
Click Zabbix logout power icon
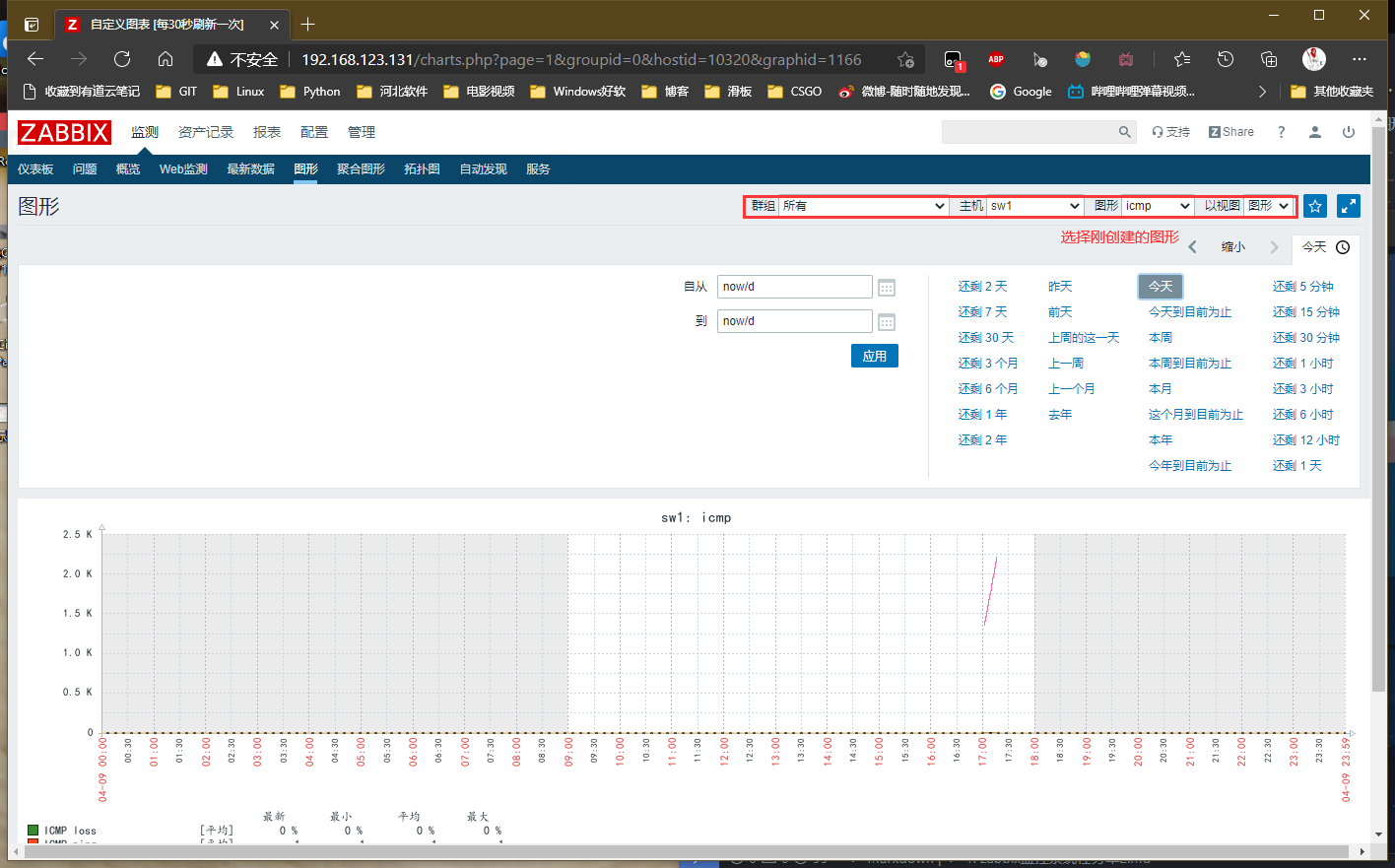click(1349, 132)
